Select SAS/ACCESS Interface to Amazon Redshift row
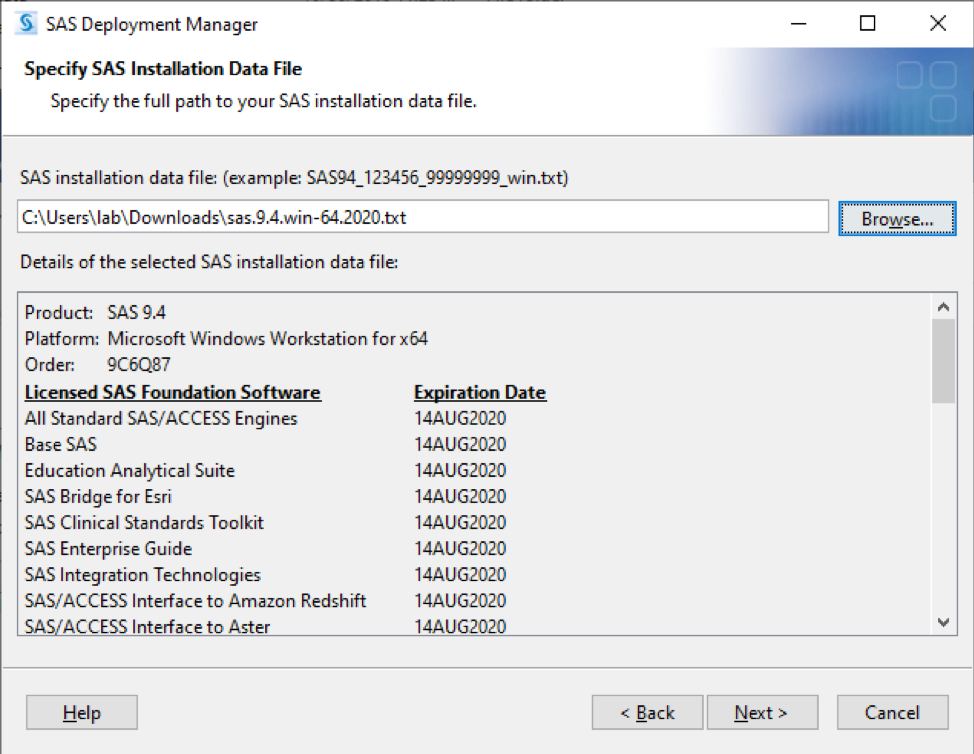The image size is (974, 754). [266, 601]
